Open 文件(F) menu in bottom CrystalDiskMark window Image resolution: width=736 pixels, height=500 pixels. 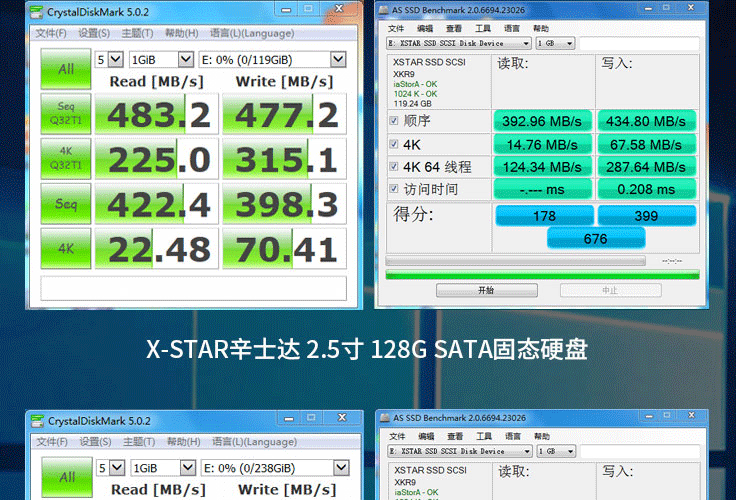pyautogui.click(x=52, y=442)
